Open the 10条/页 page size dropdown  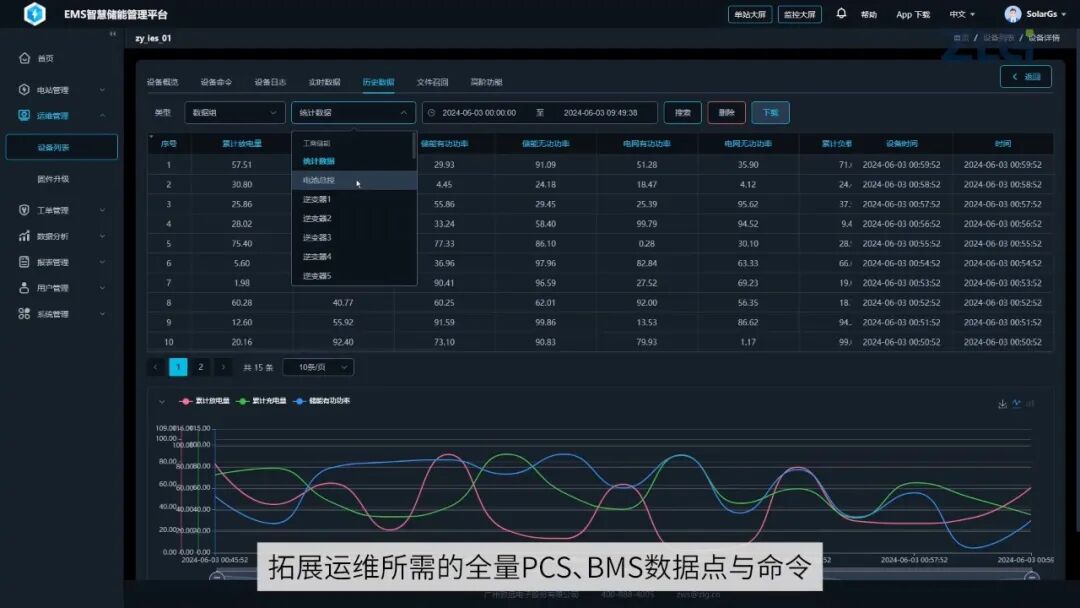coord(318,367)
